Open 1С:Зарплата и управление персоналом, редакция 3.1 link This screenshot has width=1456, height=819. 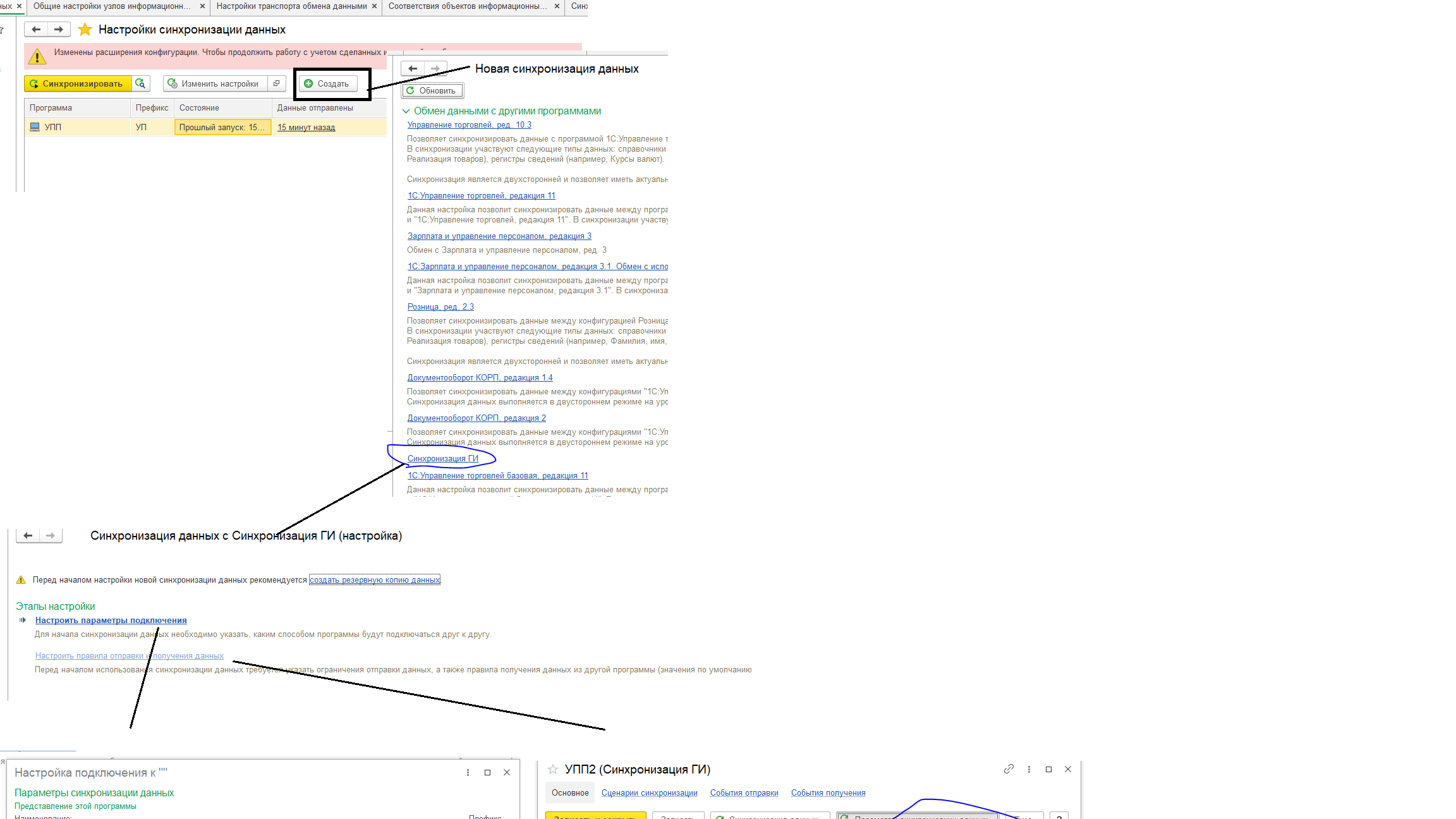pyautogui.click(x=537, y=267)
